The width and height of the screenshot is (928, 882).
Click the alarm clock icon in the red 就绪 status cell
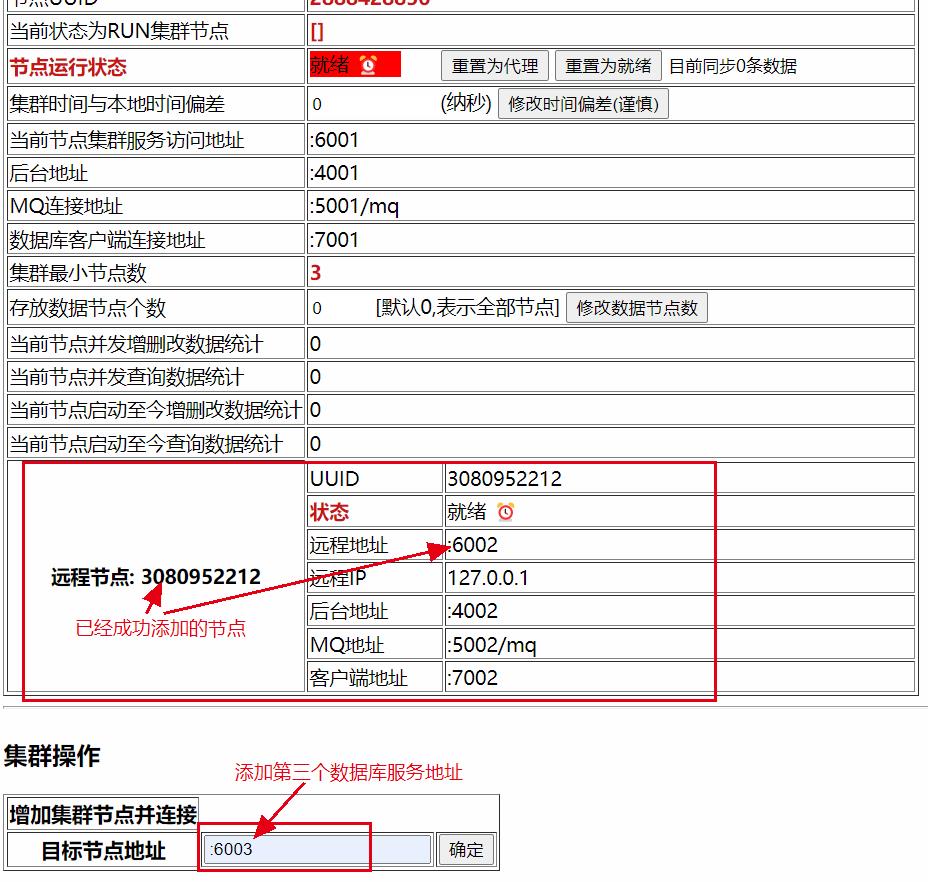tap(368, 66)
